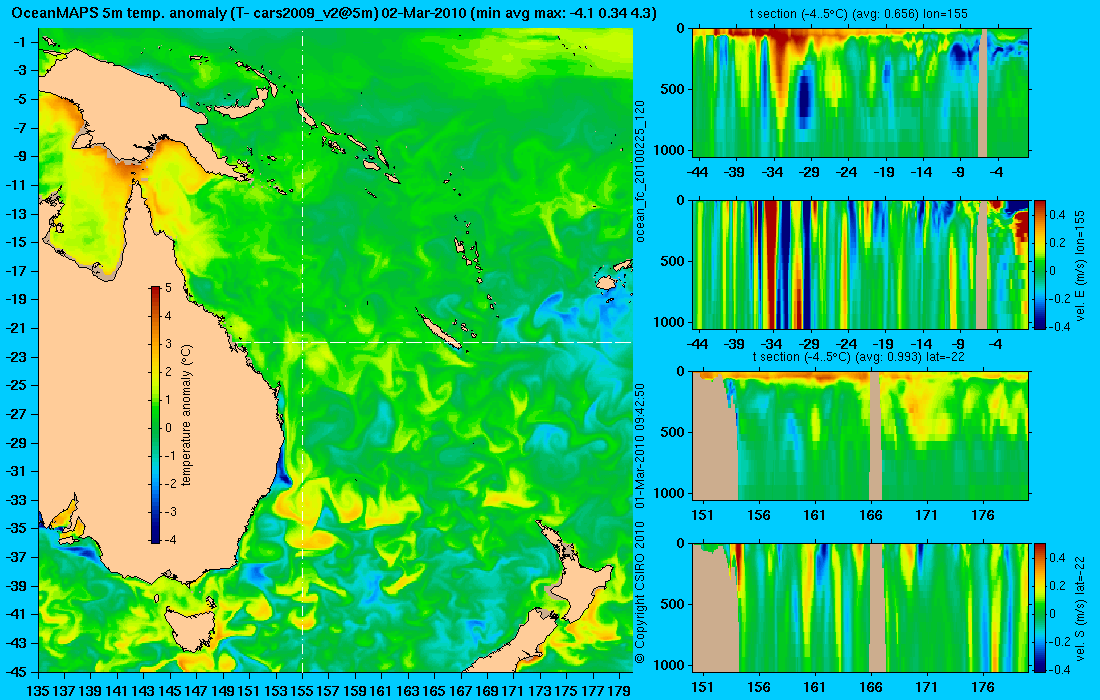Open the temperature section panel at lat=-22
The image size is (1100, 700).
coord(860,436)
